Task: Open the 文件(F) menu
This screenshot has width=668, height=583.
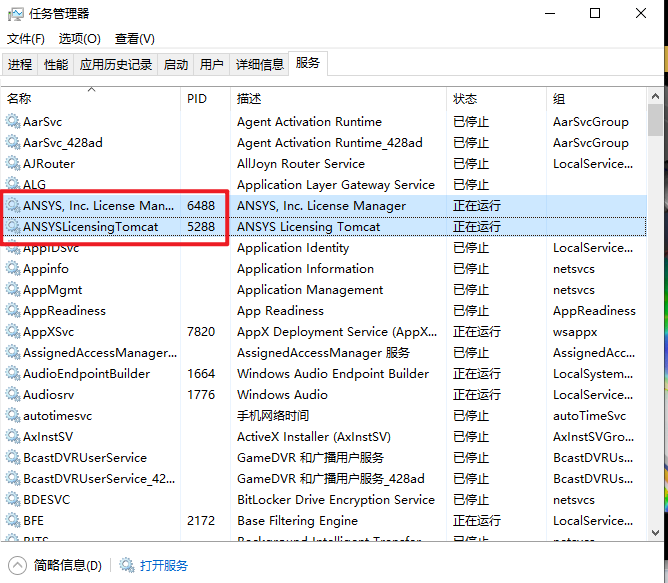Action: pyautogui.click(x=26, y=39)
